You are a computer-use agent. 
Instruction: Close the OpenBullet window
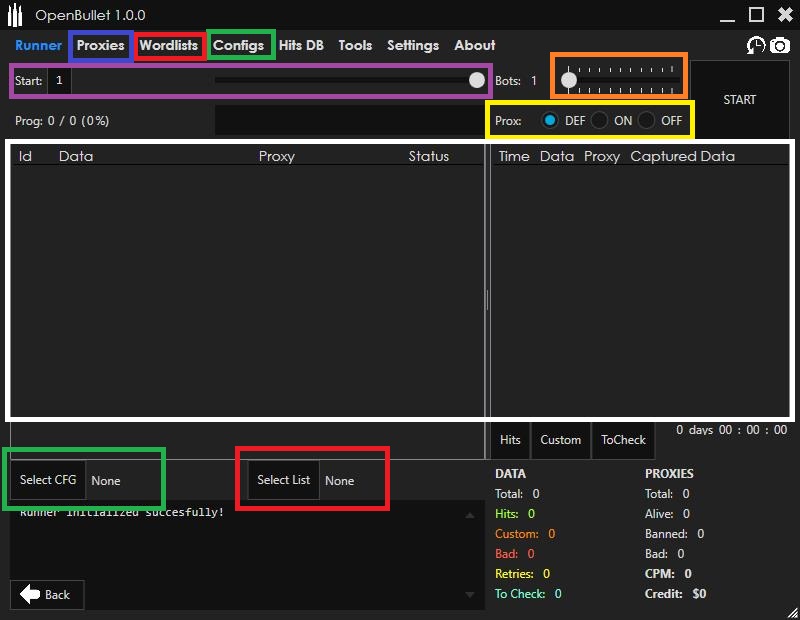coord(785,14)
